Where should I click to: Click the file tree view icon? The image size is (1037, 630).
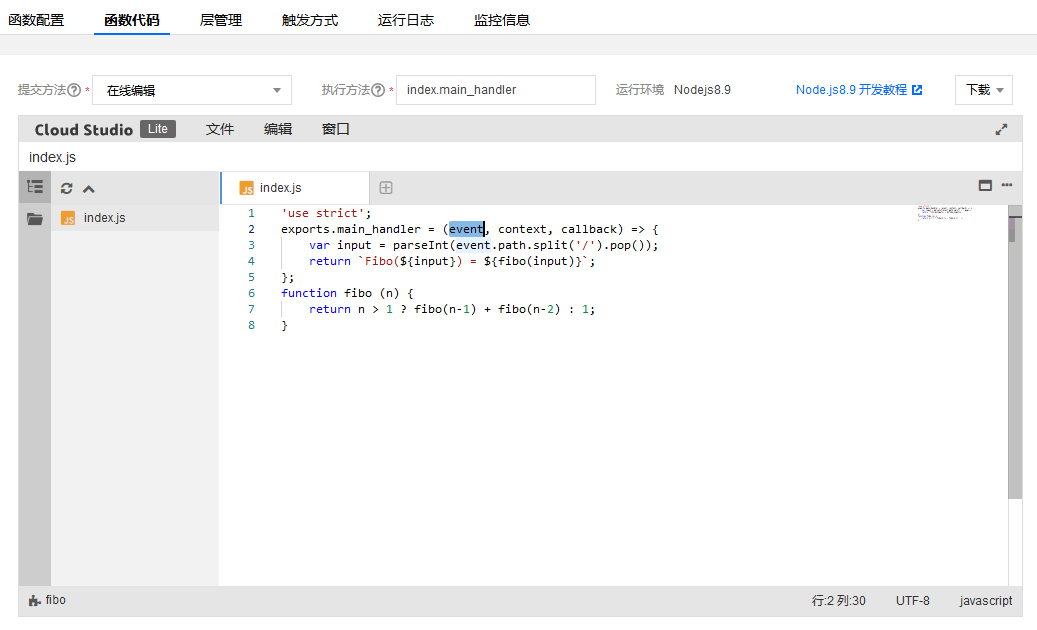[x=35, y=187]
